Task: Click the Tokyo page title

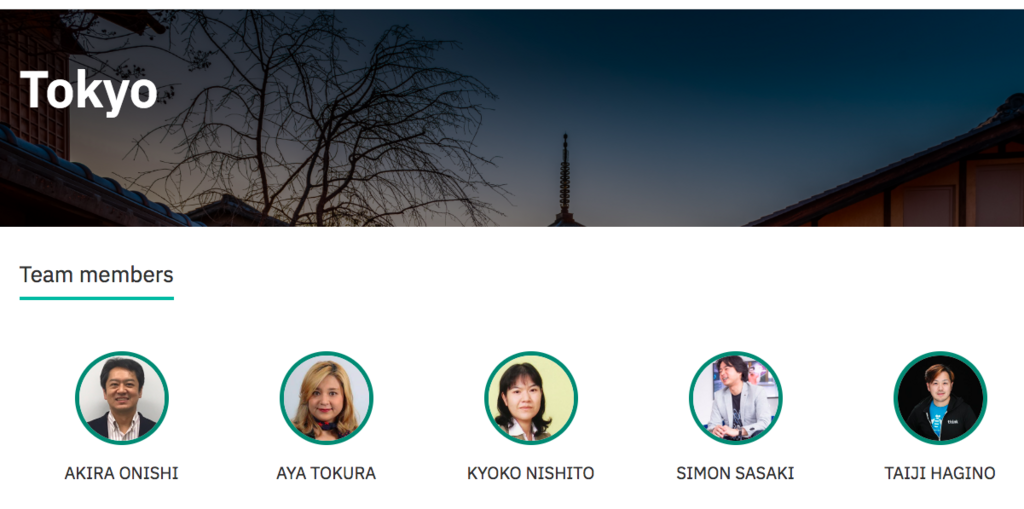Action: pyautogui.click(x=89, y=91)
